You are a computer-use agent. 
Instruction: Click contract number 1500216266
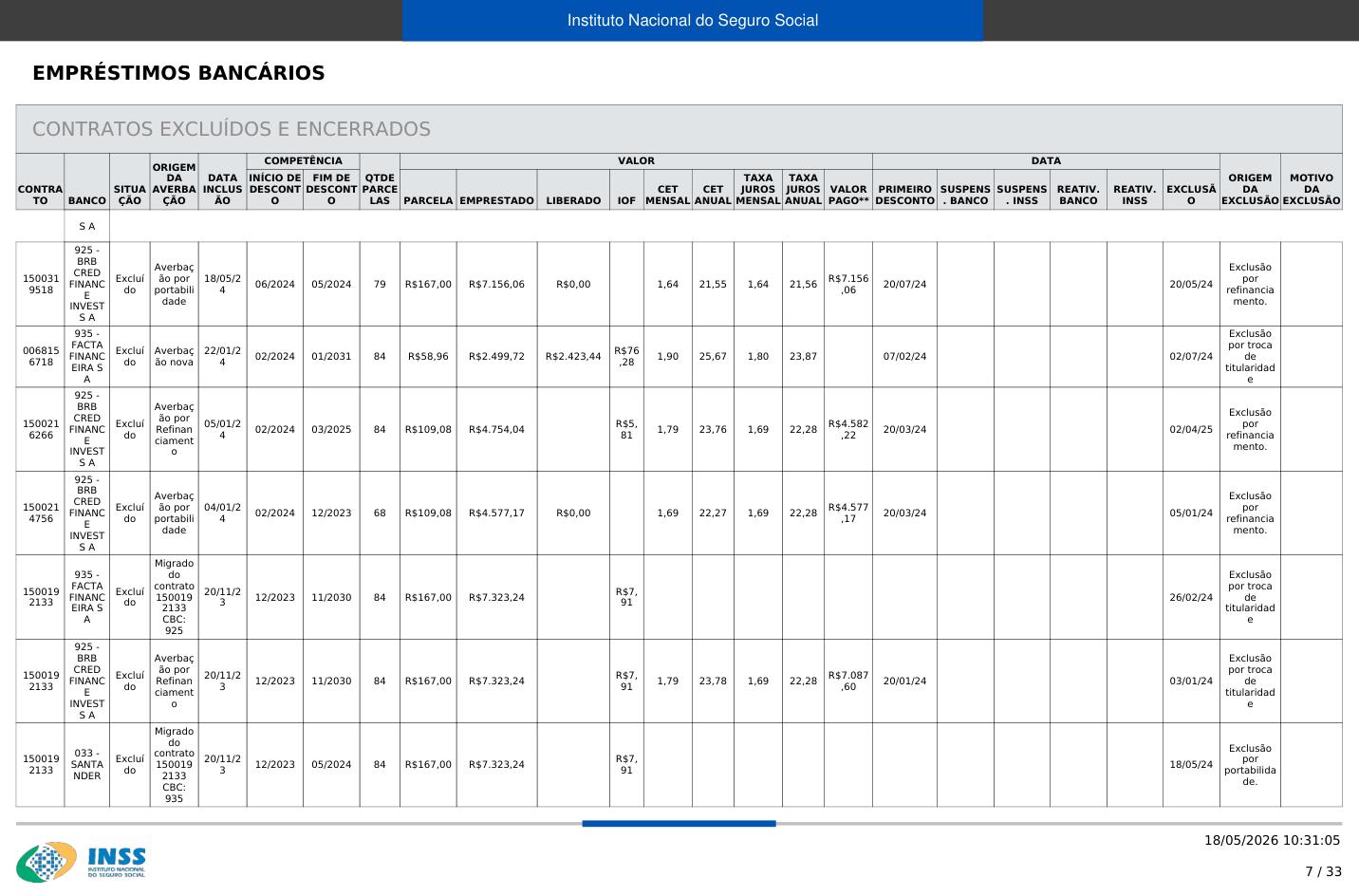point(40,429)
